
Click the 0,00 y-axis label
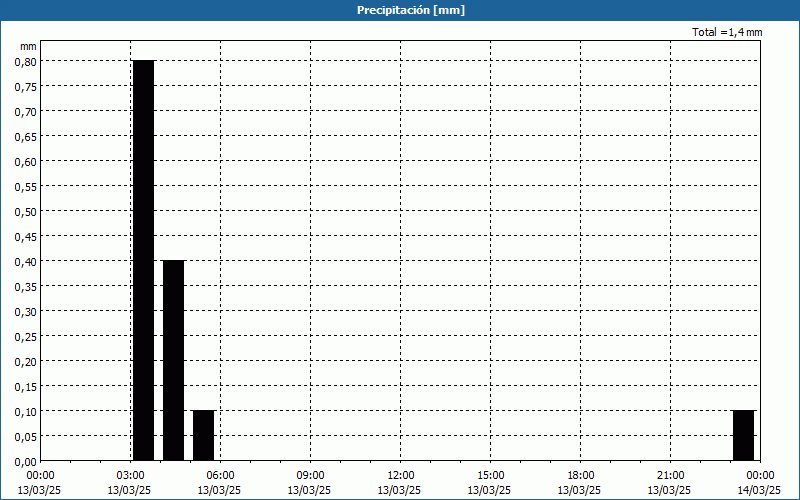26,462
